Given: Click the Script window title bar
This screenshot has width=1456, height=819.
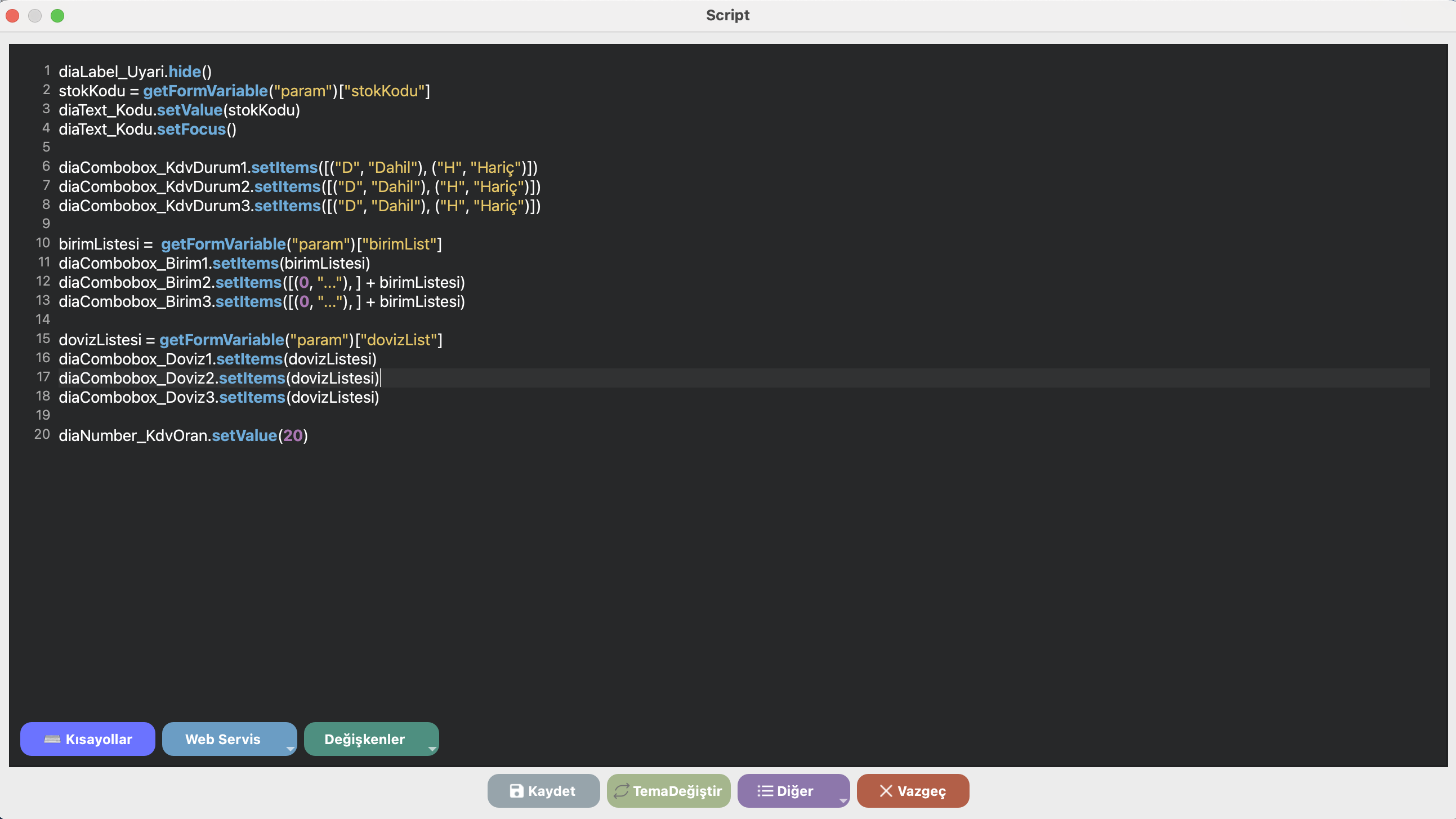Looking at the screenshot, I should [x=727, y=15].
